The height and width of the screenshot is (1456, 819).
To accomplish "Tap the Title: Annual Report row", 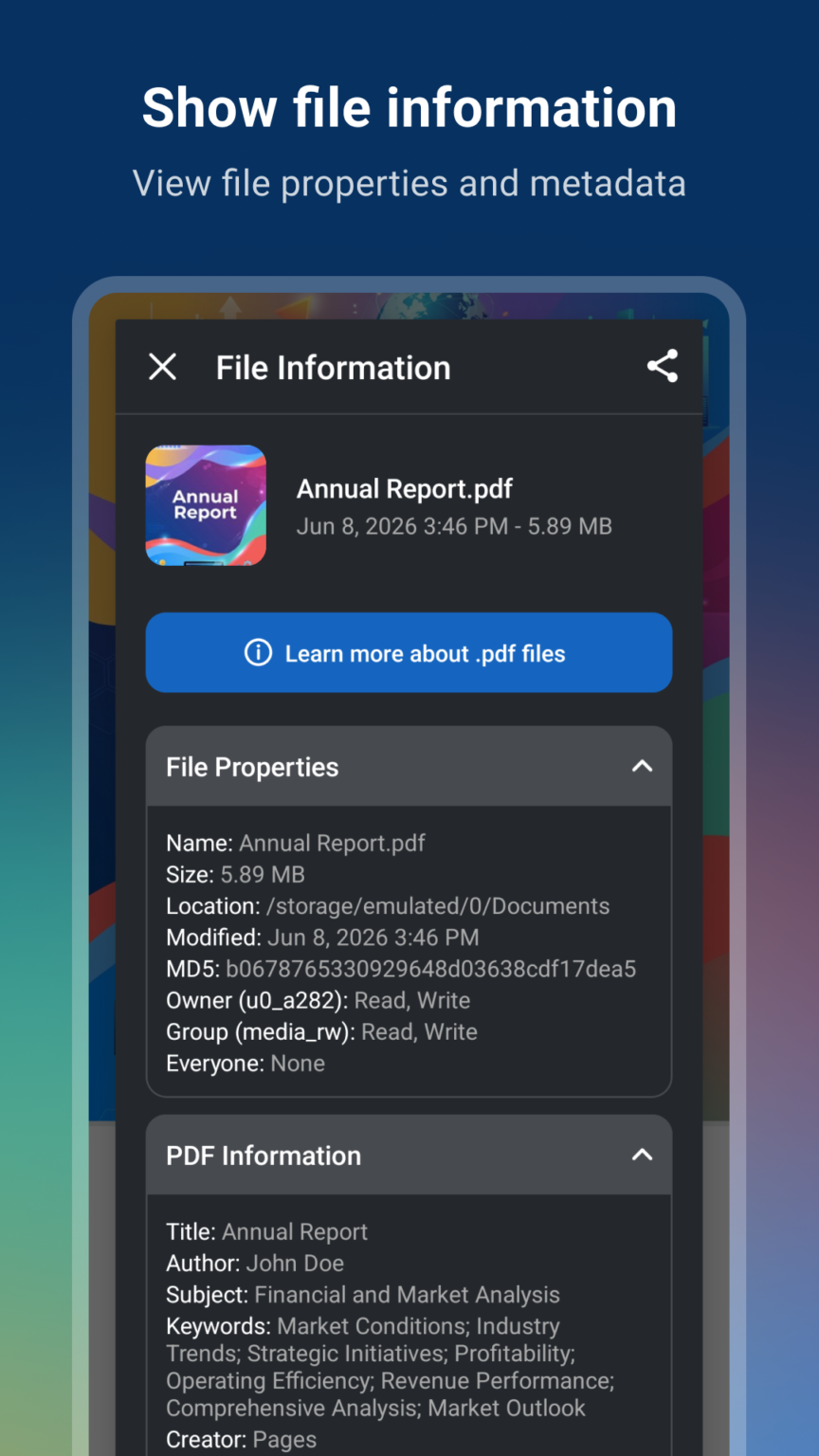I will click(266, 1232).
